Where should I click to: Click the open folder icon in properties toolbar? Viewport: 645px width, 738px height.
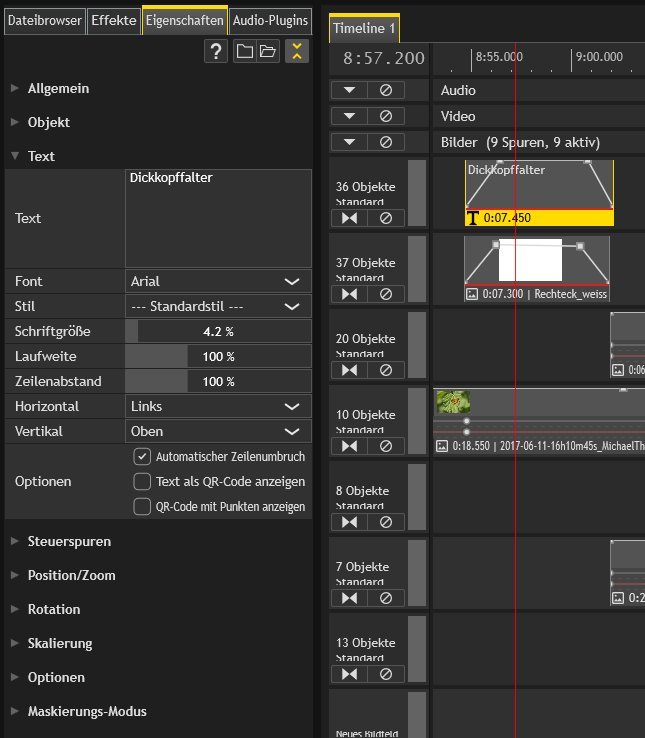click(x=268, y=52)
